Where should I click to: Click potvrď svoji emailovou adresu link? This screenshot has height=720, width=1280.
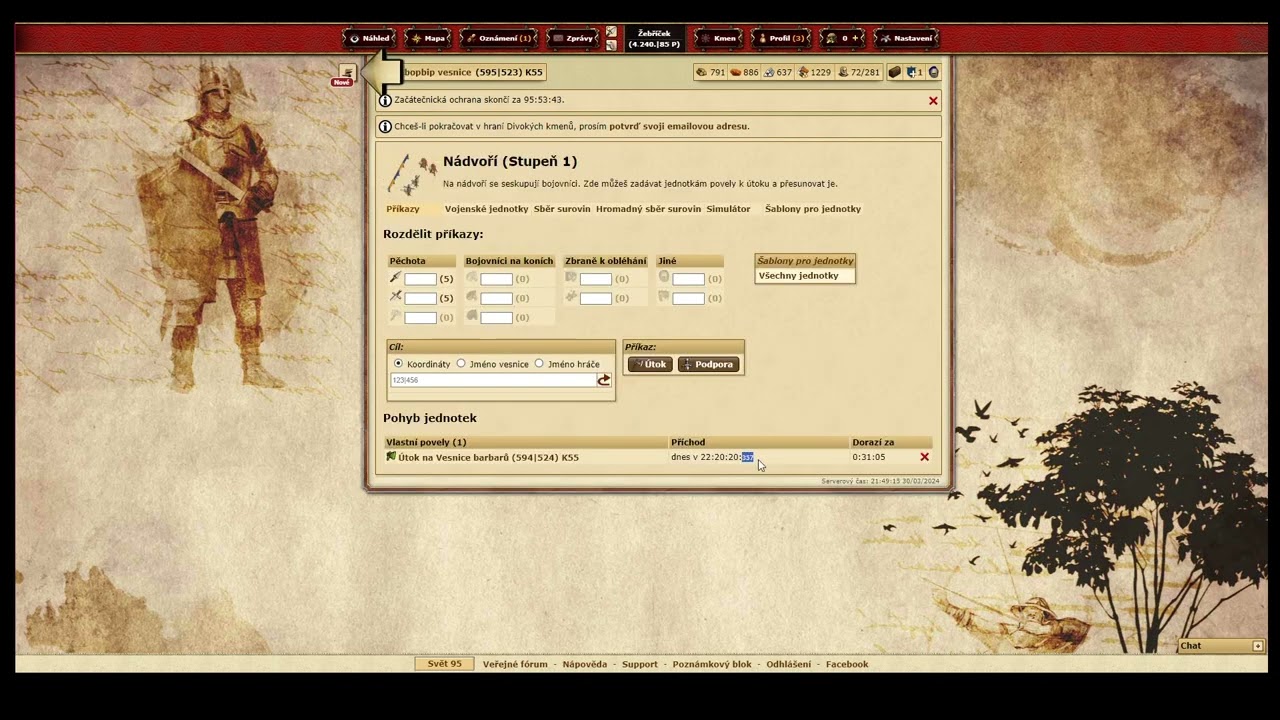(x=679, y=127)
